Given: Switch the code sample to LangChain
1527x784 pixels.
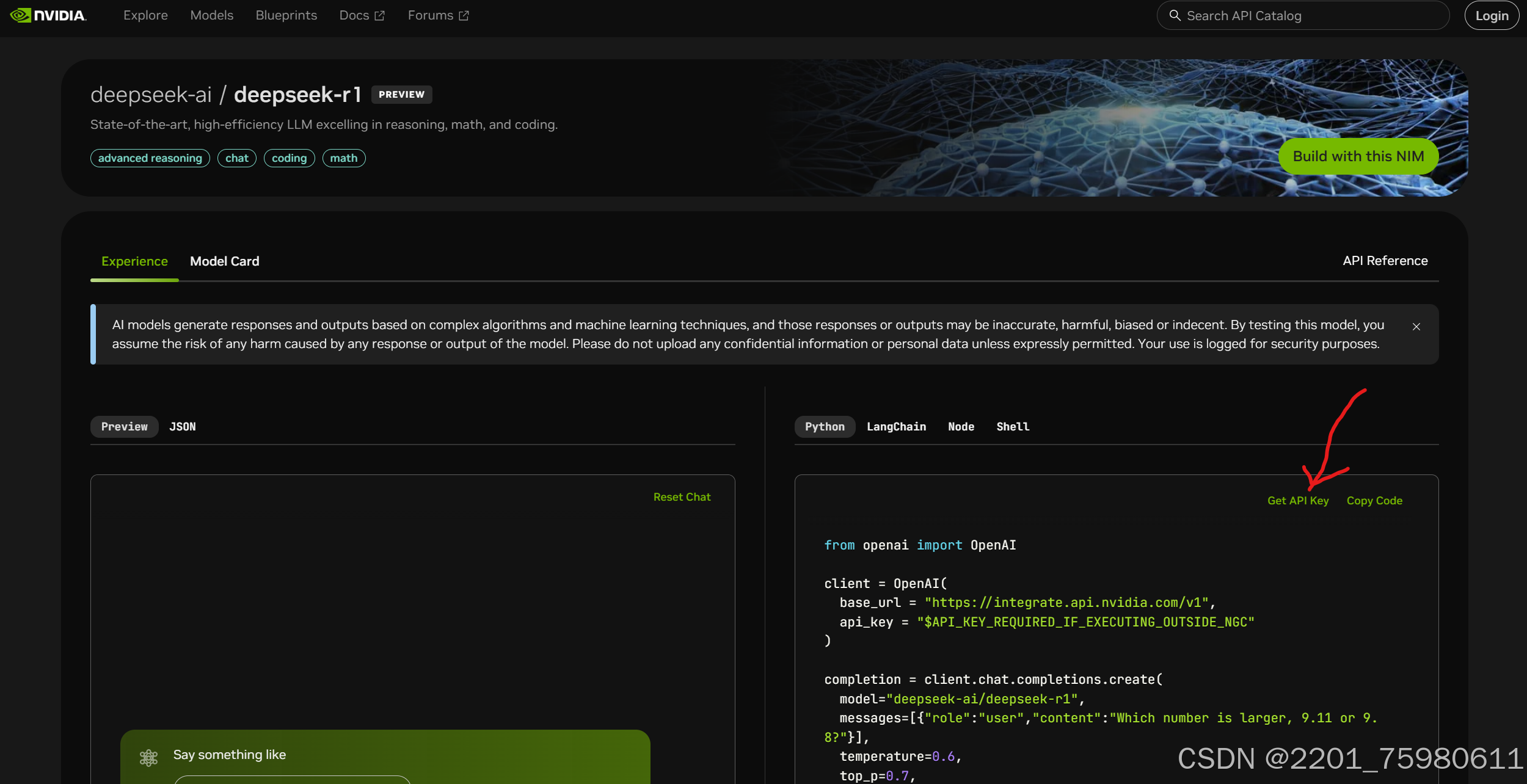Looking at the screenshot, I should pos(895,427).
